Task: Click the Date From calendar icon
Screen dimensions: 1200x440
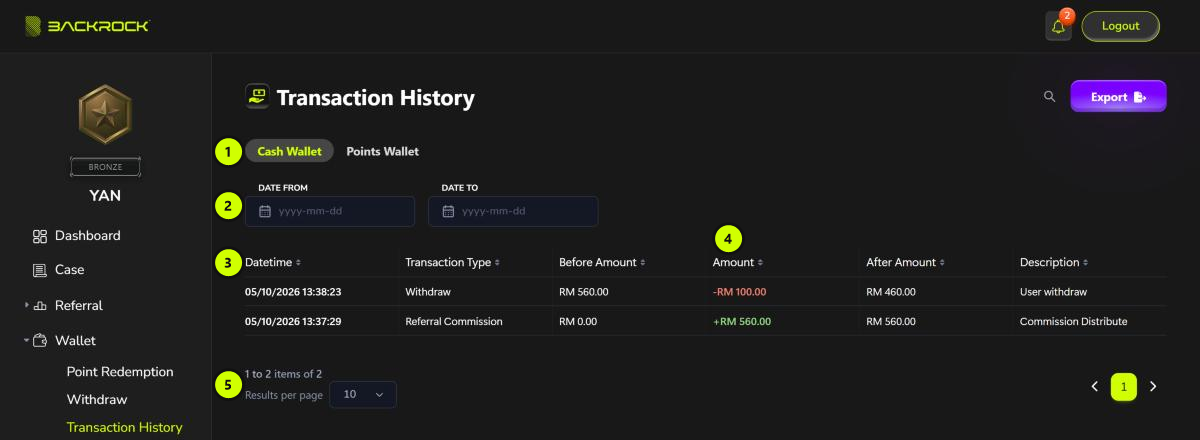Action: pos(265,211)
